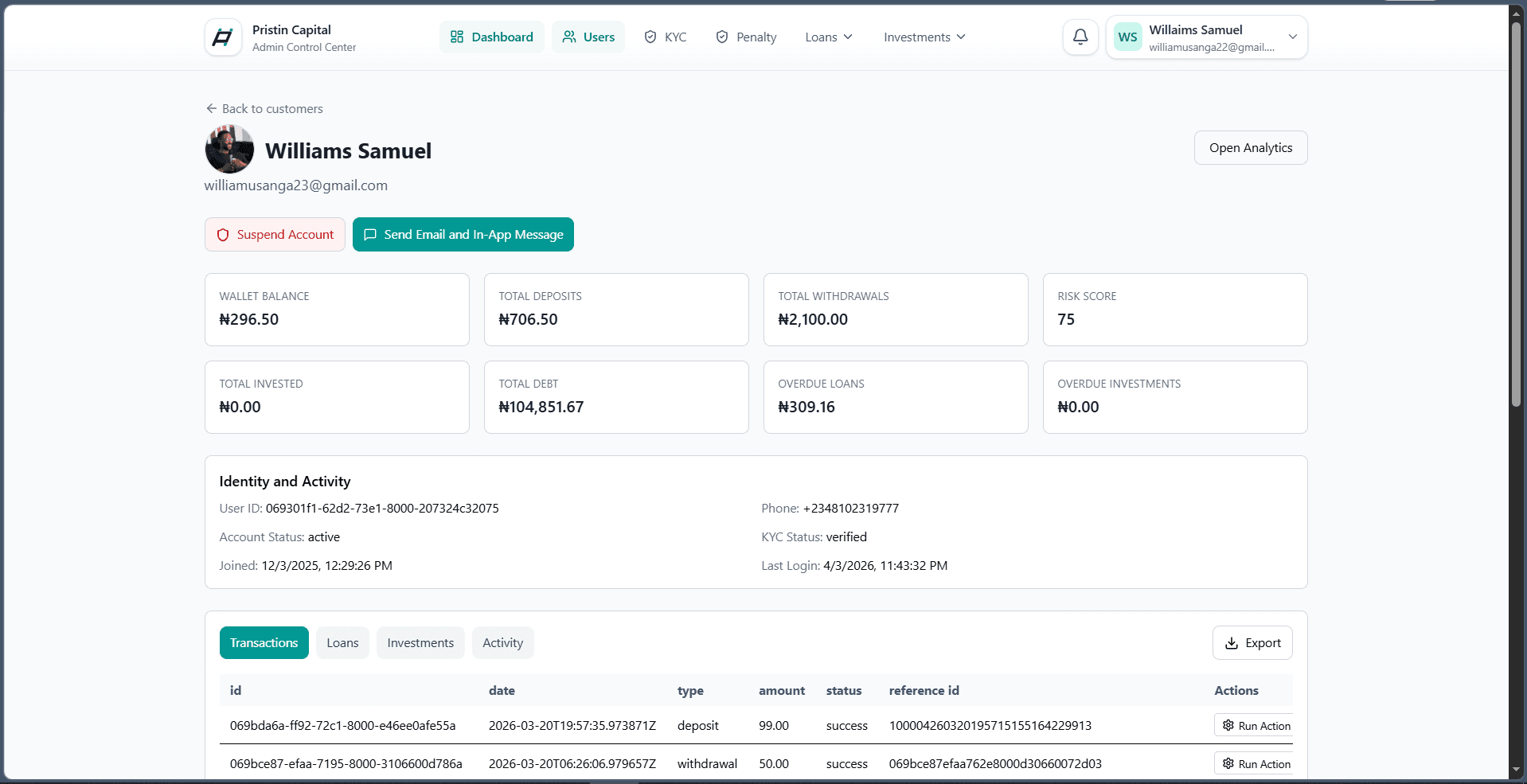Image resolution: width=1527 pixels, height=784 pixels.
Task: Click the page vertical scrollbar
Action: [1517, 215]
